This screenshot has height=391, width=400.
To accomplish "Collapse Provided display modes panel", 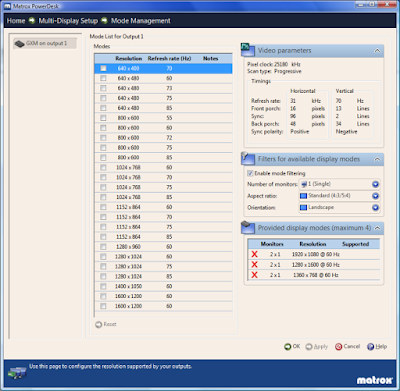I will 377,228.
